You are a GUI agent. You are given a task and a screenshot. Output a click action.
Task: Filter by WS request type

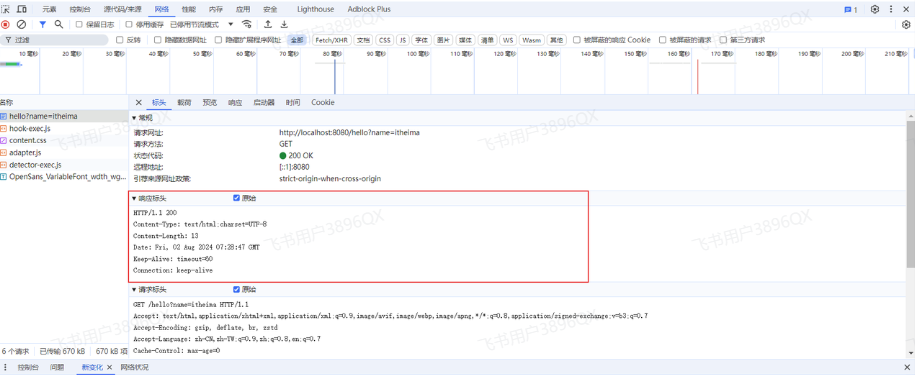(x=508, y=40)
